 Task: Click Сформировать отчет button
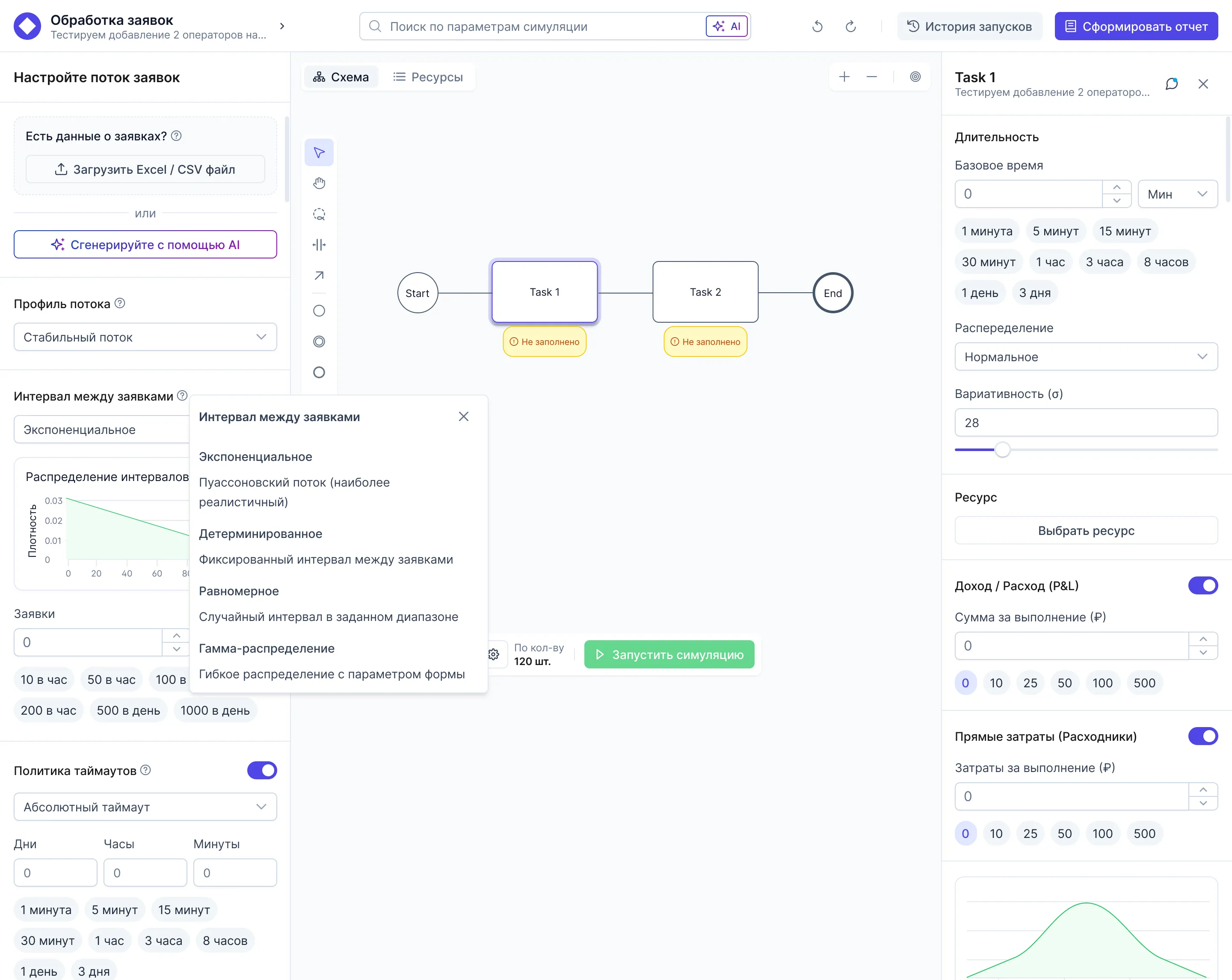tap(1136, 26)
